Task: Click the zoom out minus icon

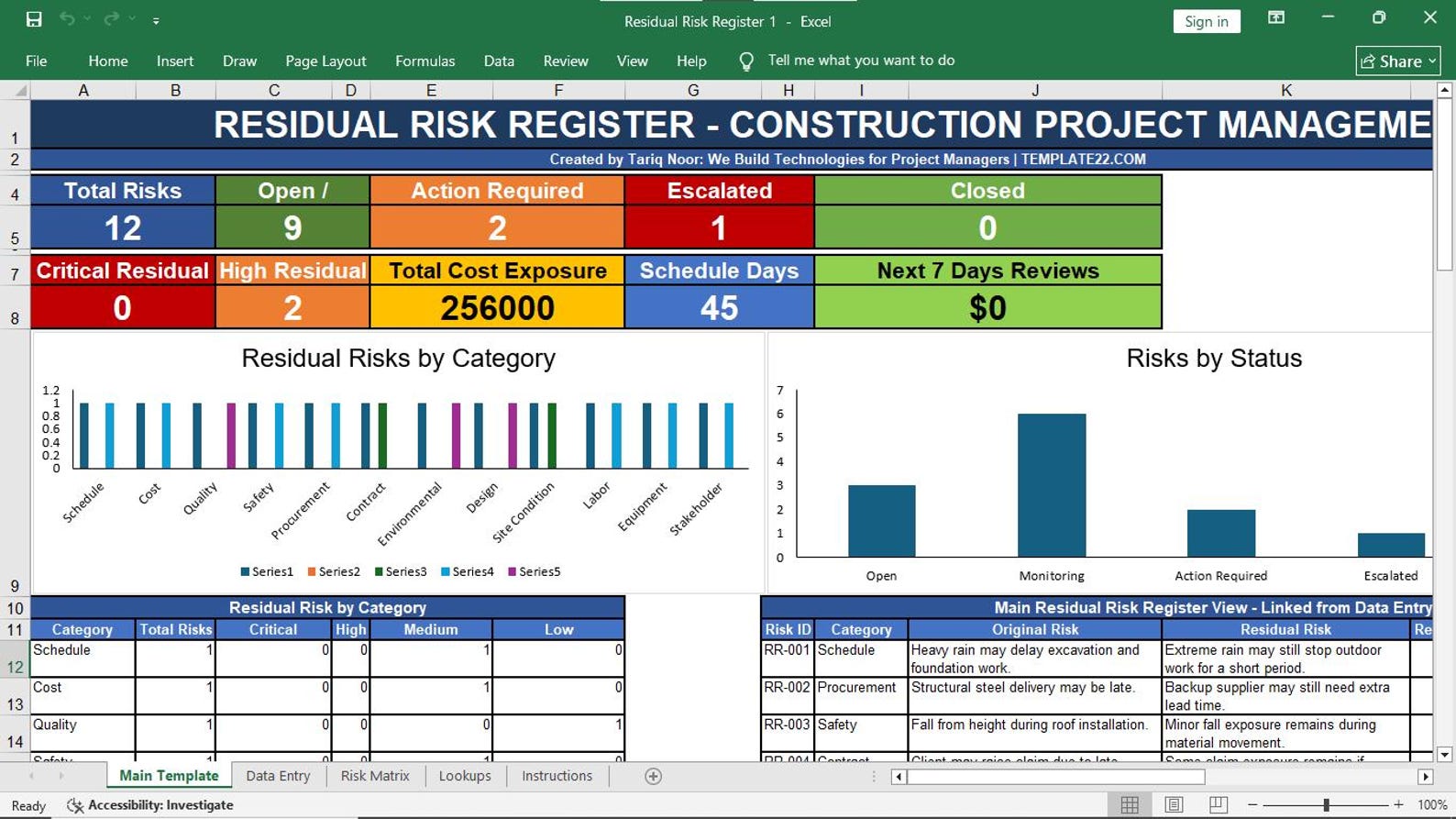Action: tap(1252, 805)
